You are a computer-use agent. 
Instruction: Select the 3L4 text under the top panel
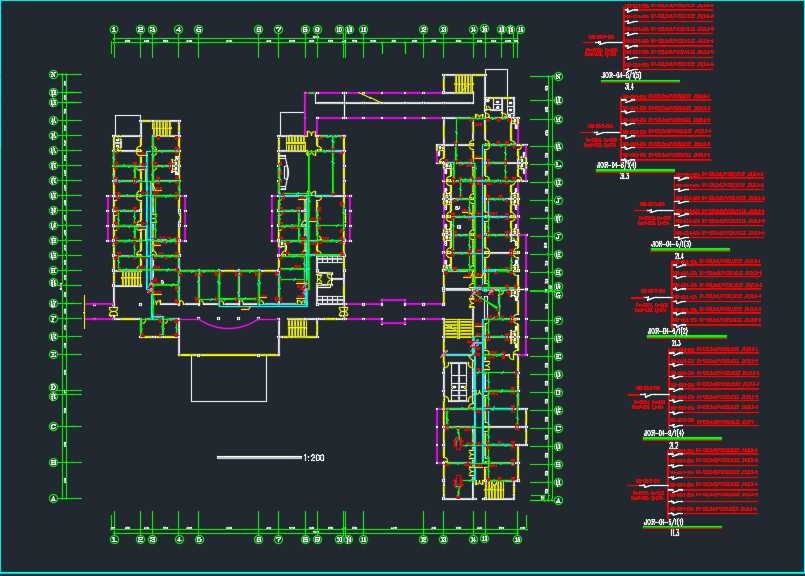coord(629,87)
